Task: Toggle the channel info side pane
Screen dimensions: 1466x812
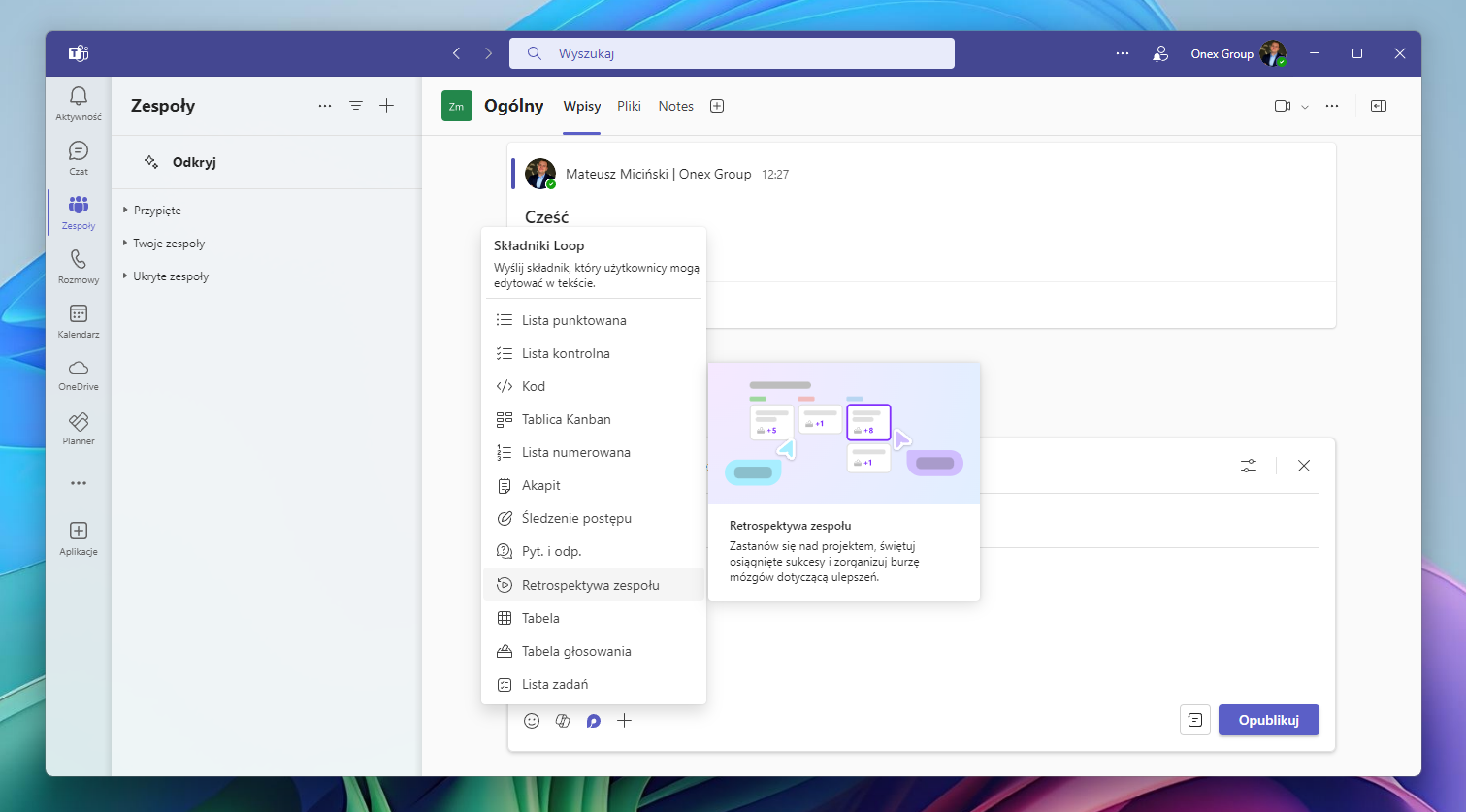Action: click(1379, 106)
